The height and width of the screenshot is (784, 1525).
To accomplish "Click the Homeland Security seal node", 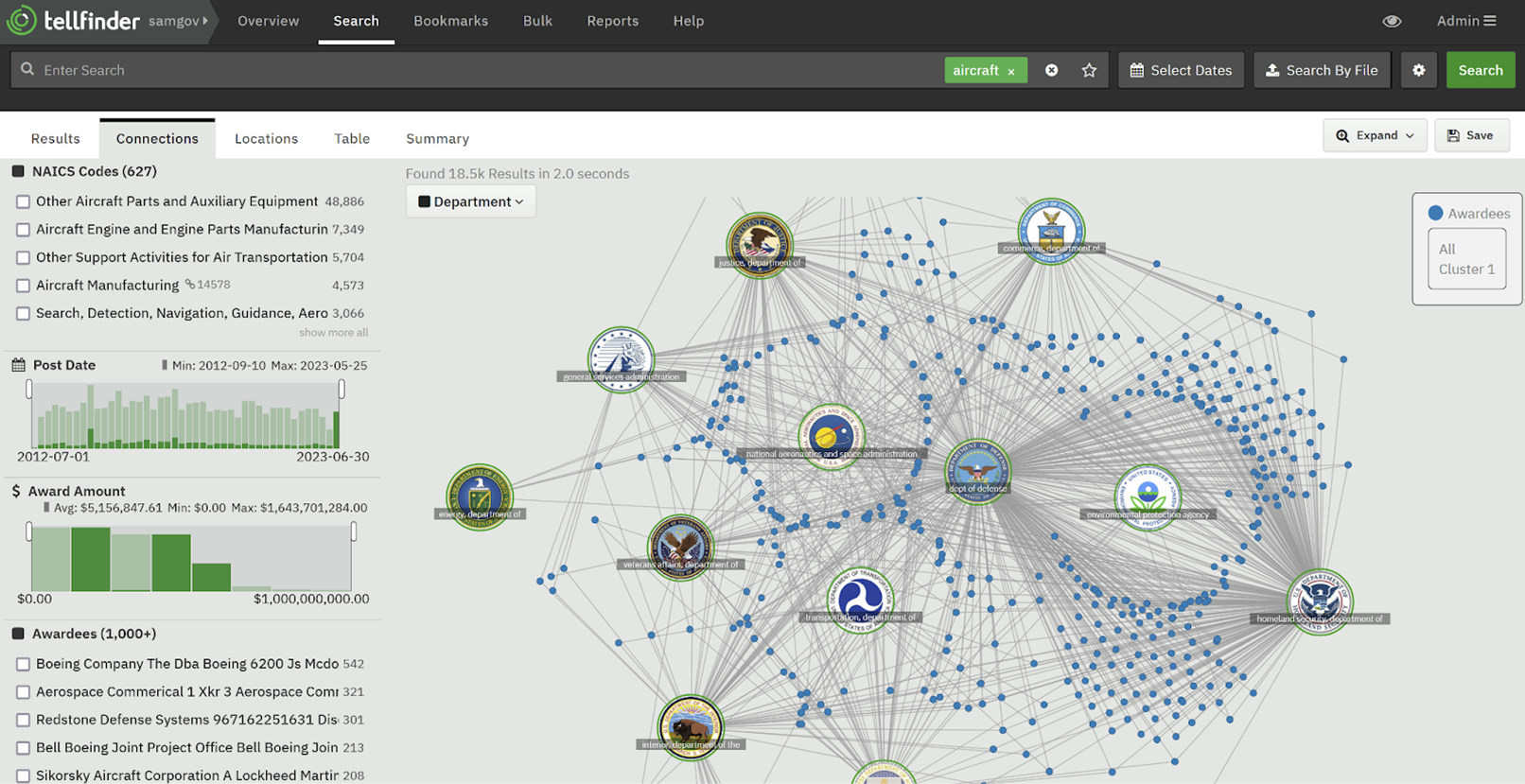I will [x=1320, y=601].
